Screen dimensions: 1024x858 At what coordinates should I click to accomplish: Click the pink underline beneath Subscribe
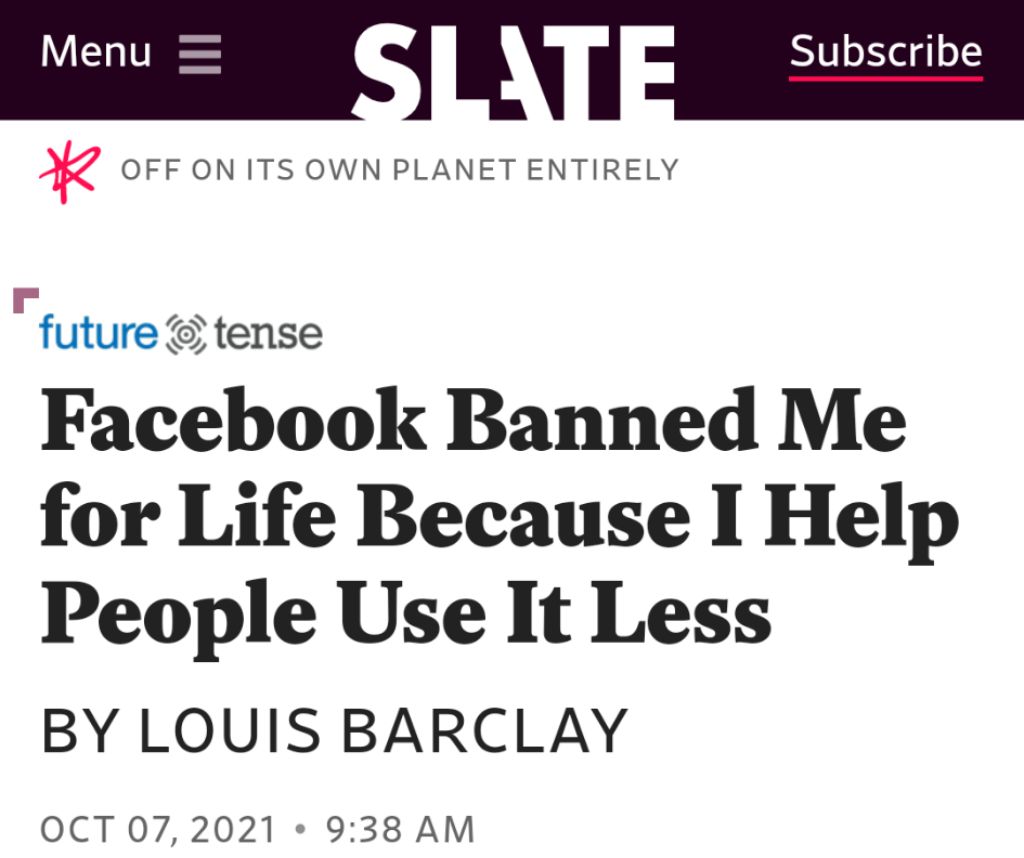[886, 77]
